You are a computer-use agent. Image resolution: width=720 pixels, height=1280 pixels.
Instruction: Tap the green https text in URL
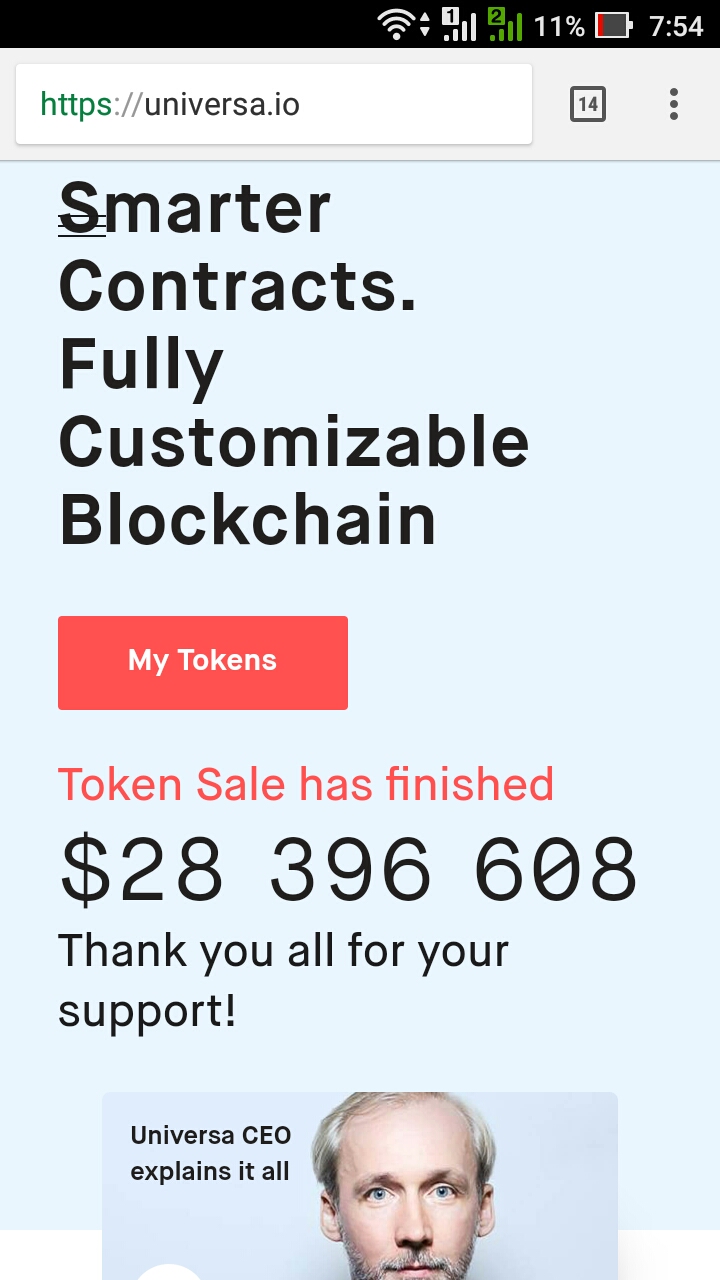click(x=76, y=104)
